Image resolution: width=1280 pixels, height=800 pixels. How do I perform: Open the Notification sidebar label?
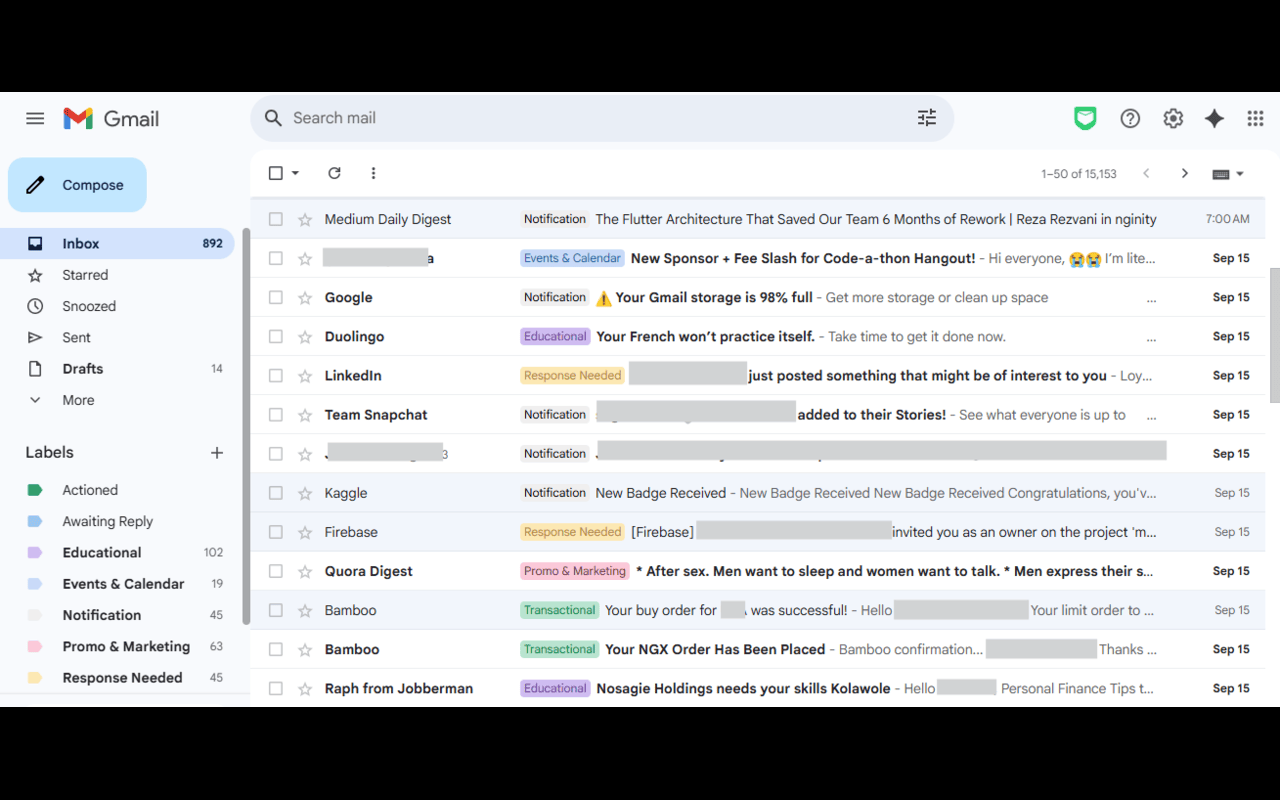tap(118, 615)
